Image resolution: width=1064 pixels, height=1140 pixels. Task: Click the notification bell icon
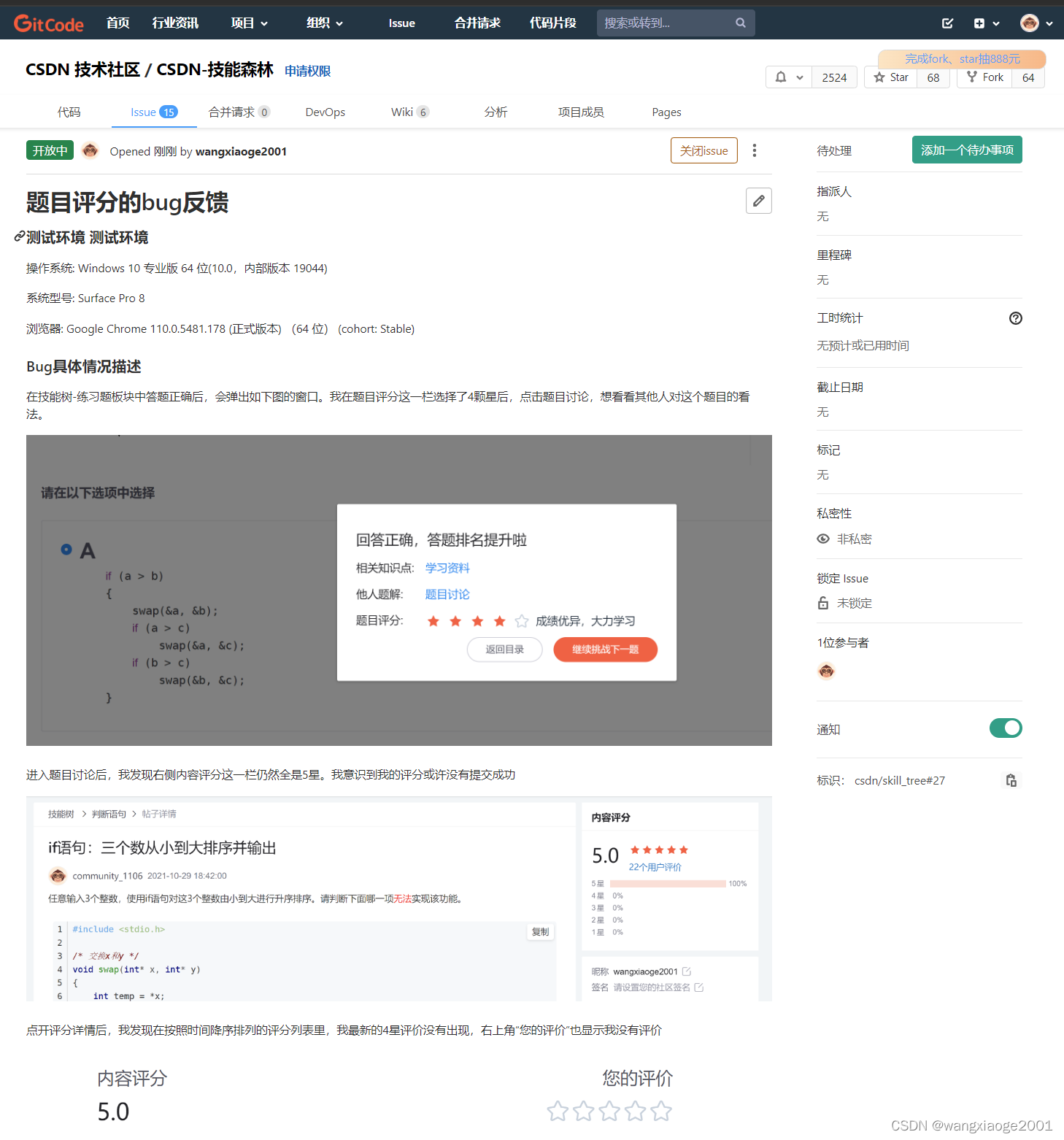click(x=781, y=77)
